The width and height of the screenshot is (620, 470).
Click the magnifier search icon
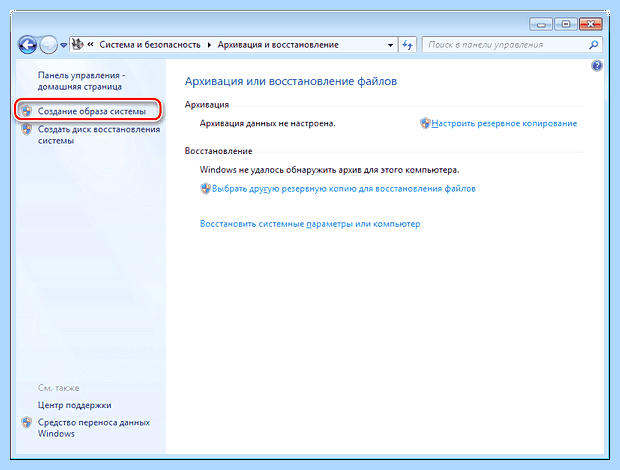click(594, 45)
